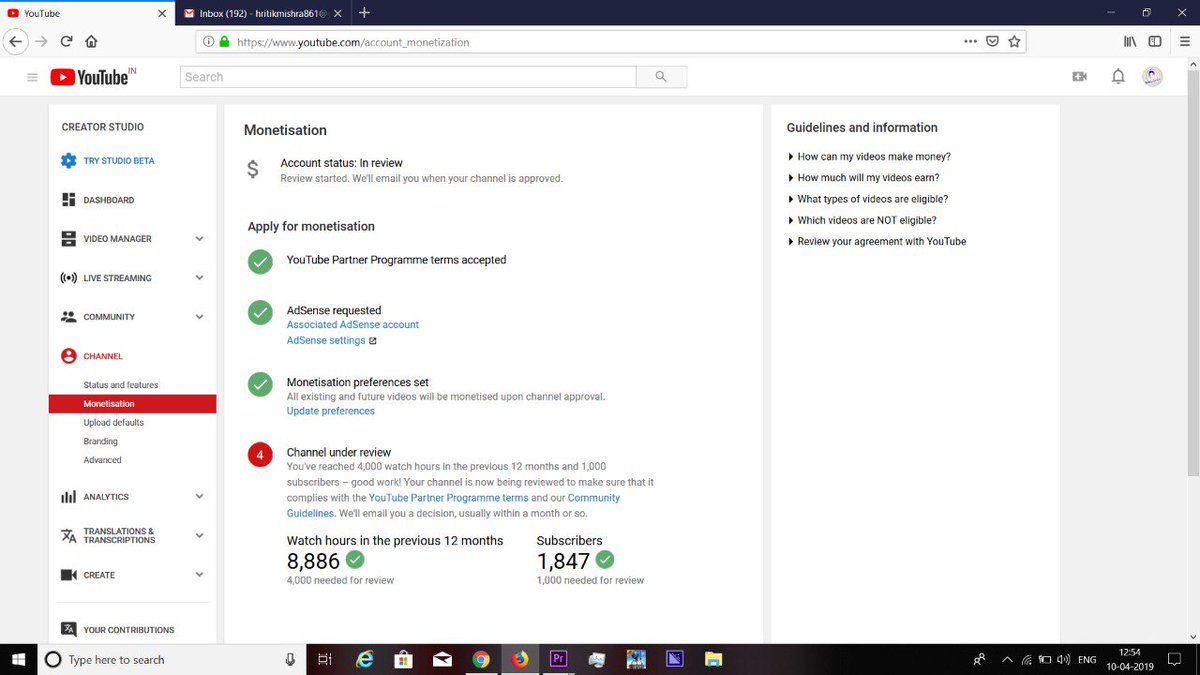Click the green padlock site info icon
Screen dimensions: 1200x675
224,42
